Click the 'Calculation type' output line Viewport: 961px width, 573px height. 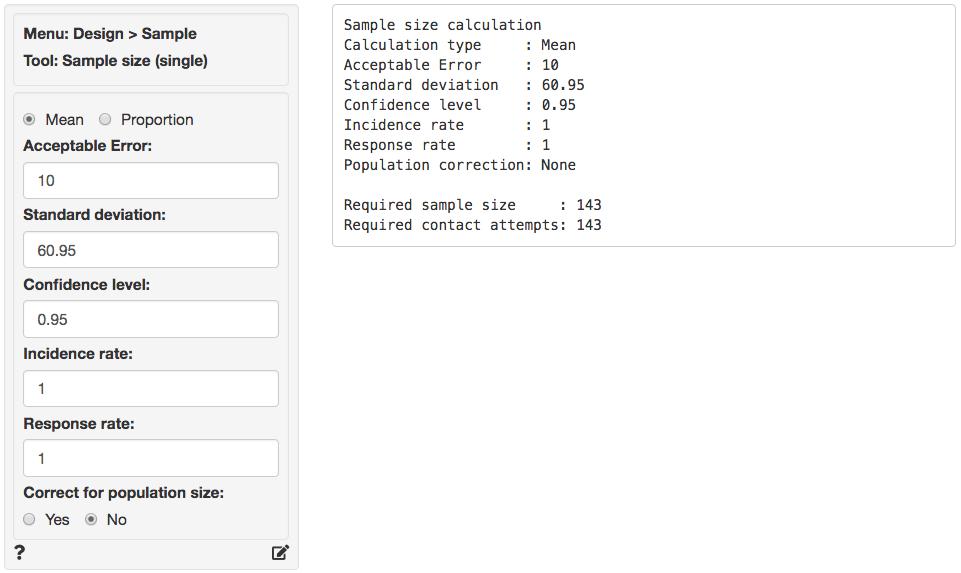click(x=460, y=45)
